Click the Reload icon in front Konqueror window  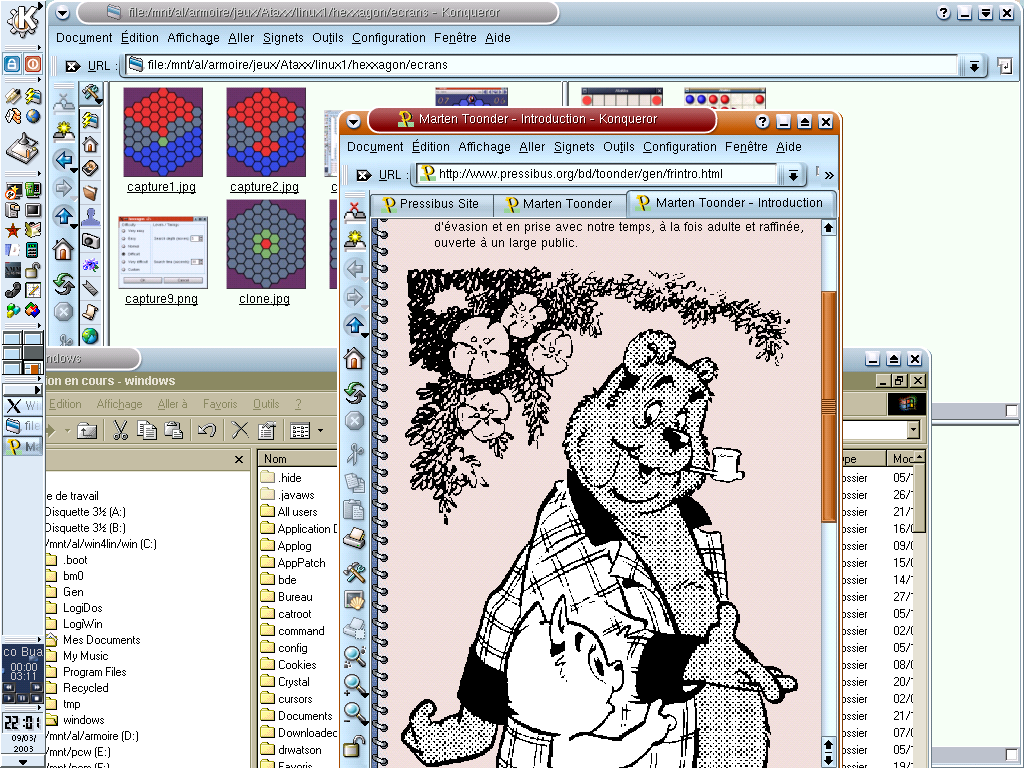pos(354,392)
